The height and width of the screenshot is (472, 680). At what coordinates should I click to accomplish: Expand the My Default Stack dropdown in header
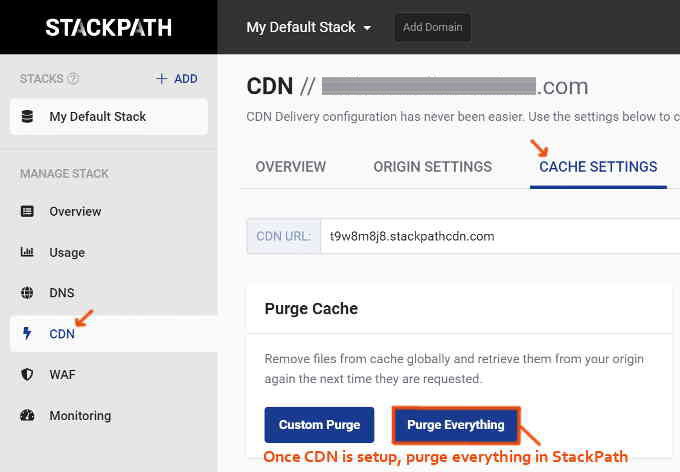pyautogui.click(x=309, y=27)
